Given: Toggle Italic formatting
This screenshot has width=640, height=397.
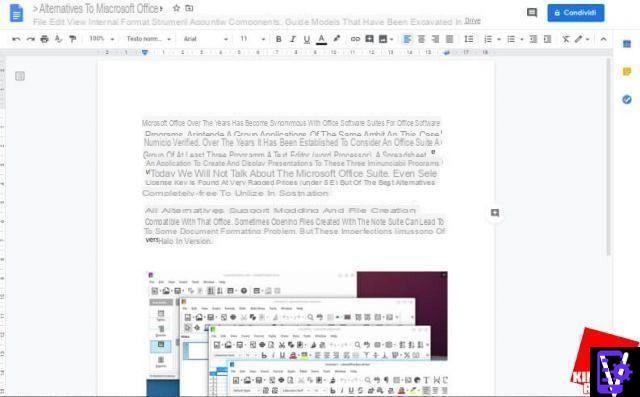Looking at the screenshot, I should click(292, 39).
